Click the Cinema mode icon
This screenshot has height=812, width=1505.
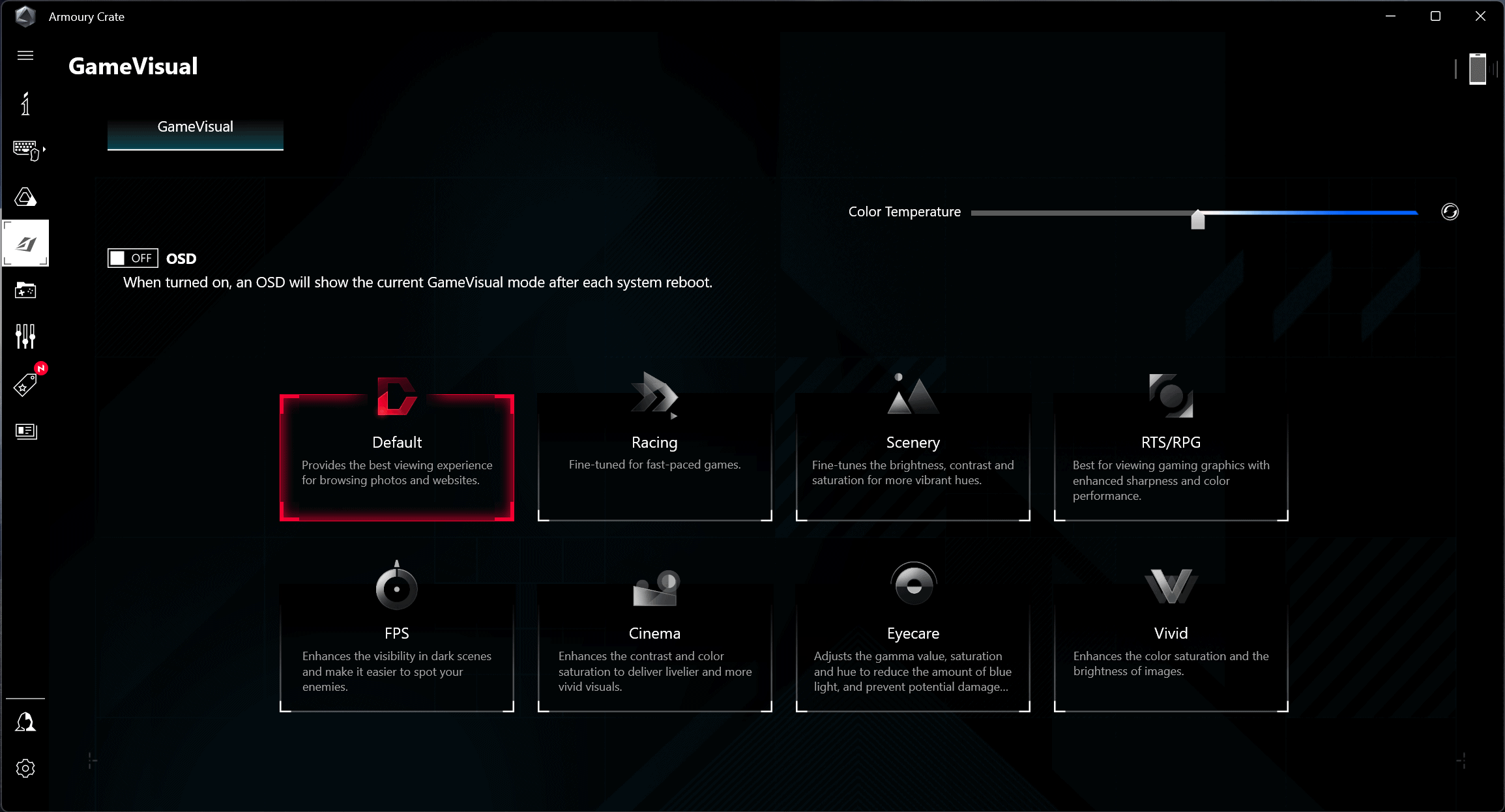tap(656, 588)
